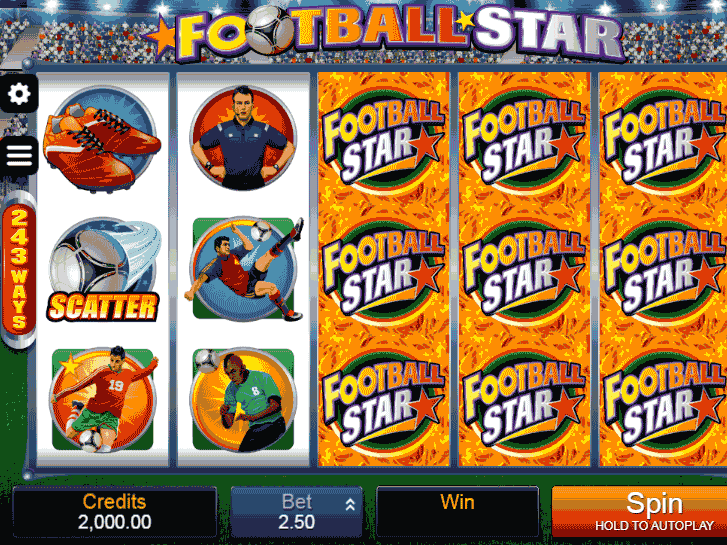Click the 243 Ways badge
The width and height of the screenshot is (727, 545).
coord(19,269)
